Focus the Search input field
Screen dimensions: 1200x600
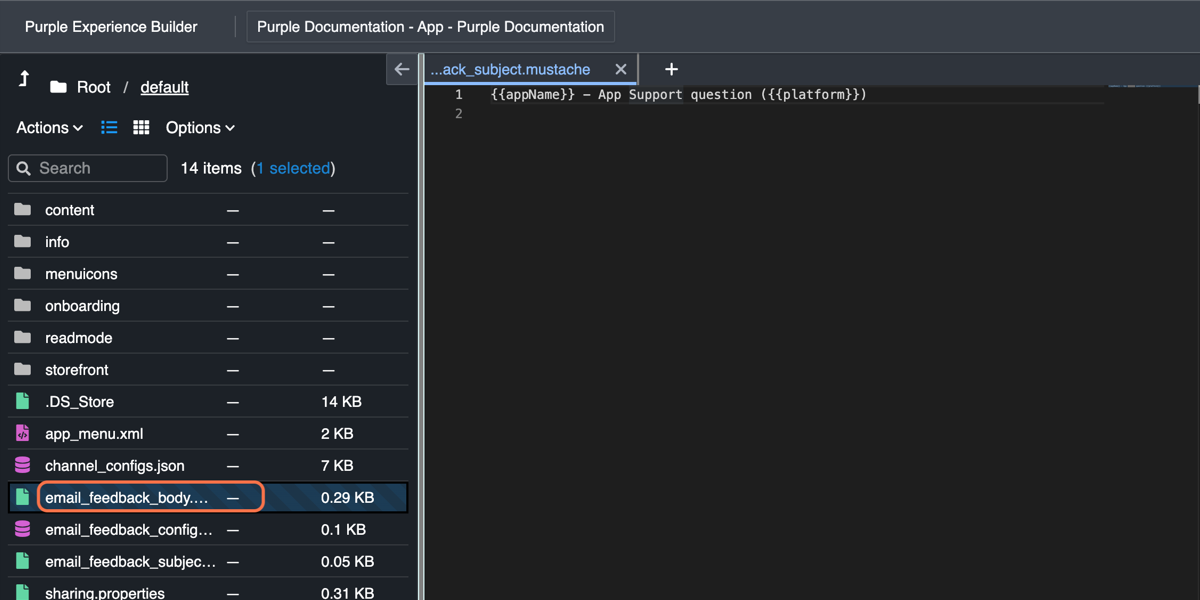point(88,168)
